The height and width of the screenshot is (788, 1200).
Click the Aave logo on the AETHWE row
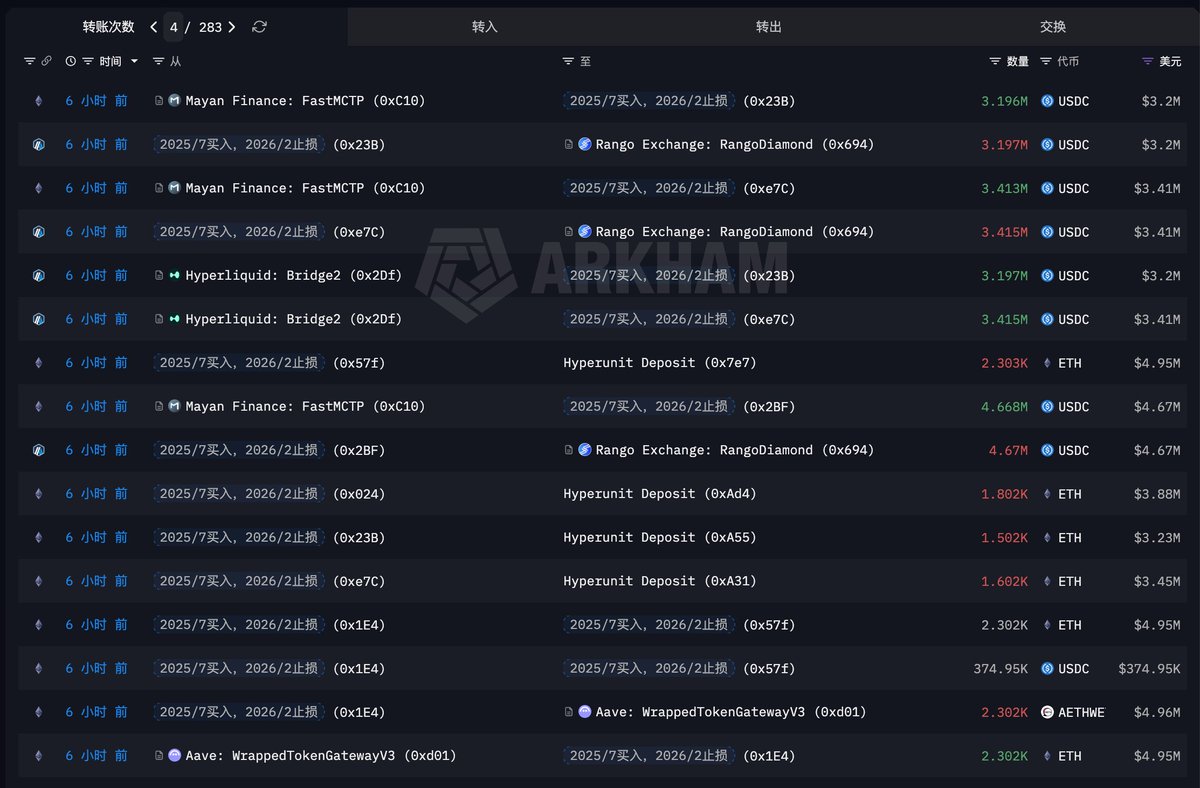tap(585, 712)
